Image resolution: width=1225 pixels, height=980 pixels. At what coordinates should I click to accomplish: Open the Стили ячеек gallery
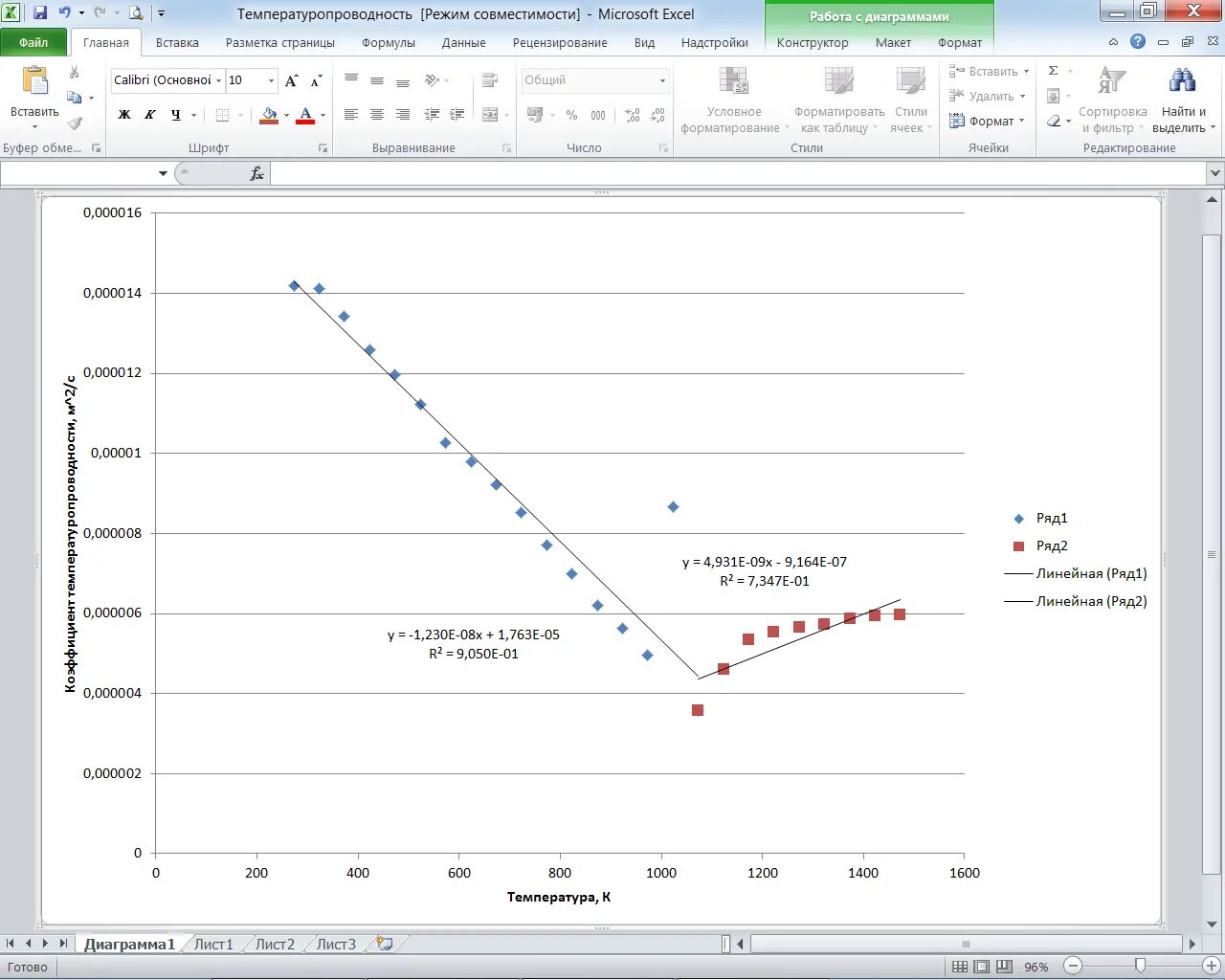[910, 101]
